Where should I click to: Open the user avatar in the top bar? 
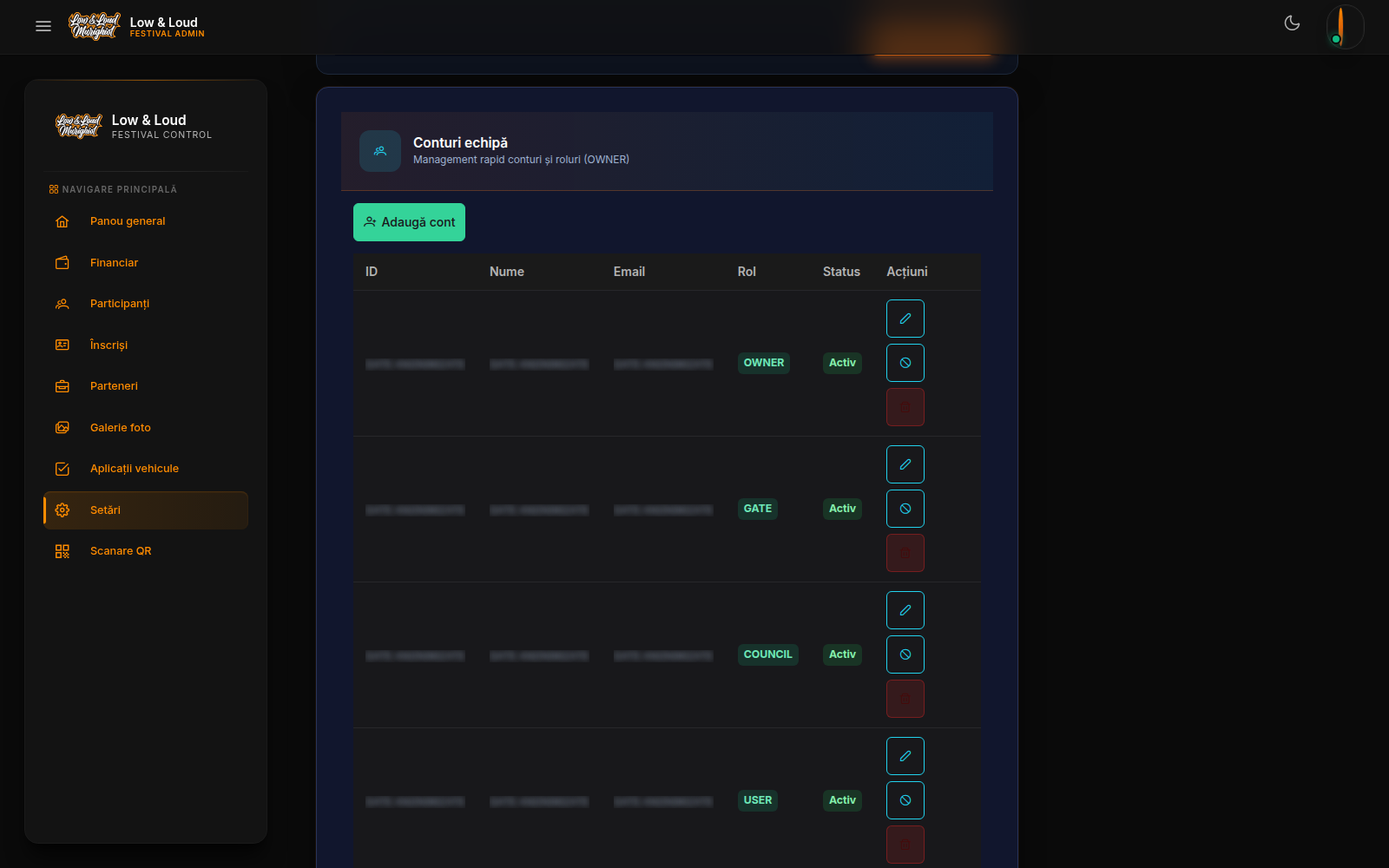[1345, 27]
